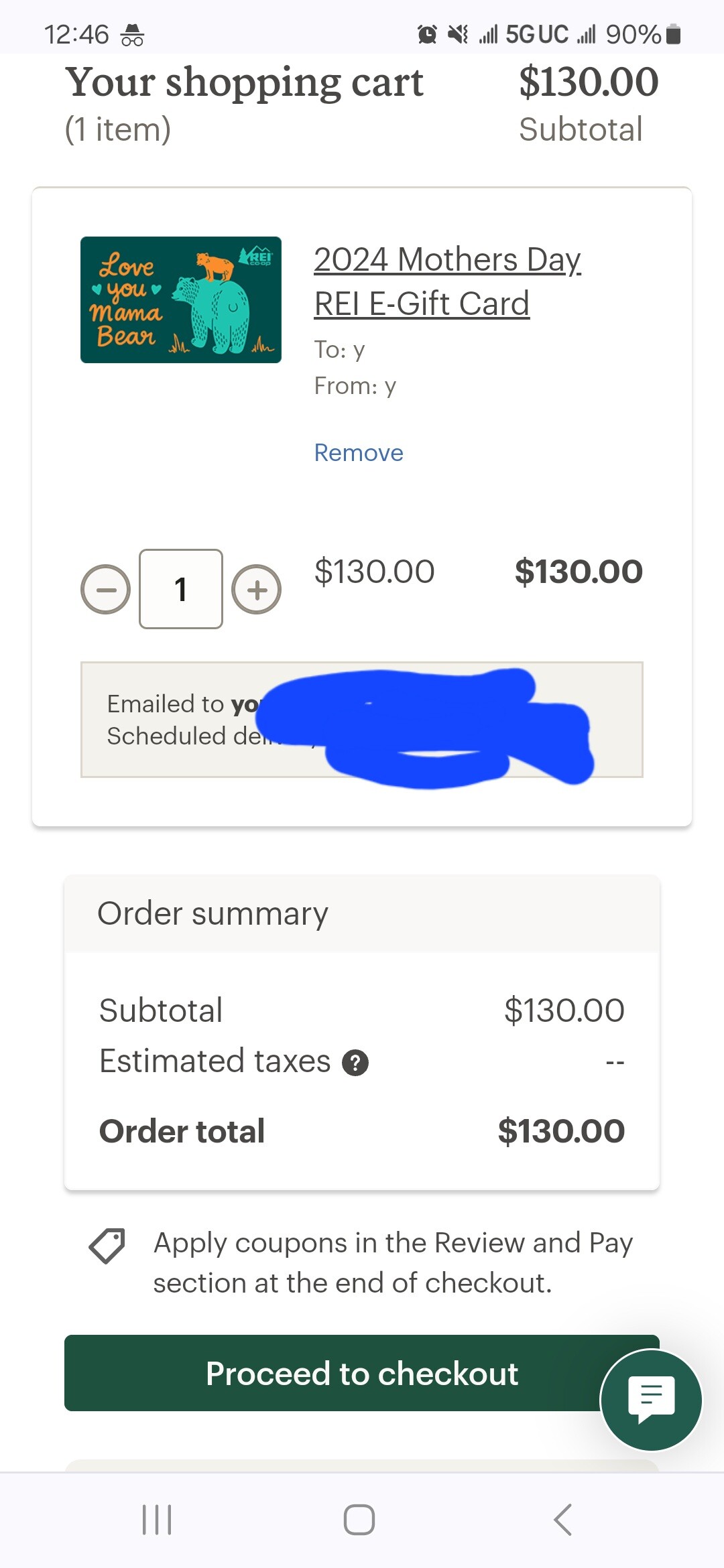Tap the Android back arrow
This screenshot has height=1568, width=724.
[563, 1519]
